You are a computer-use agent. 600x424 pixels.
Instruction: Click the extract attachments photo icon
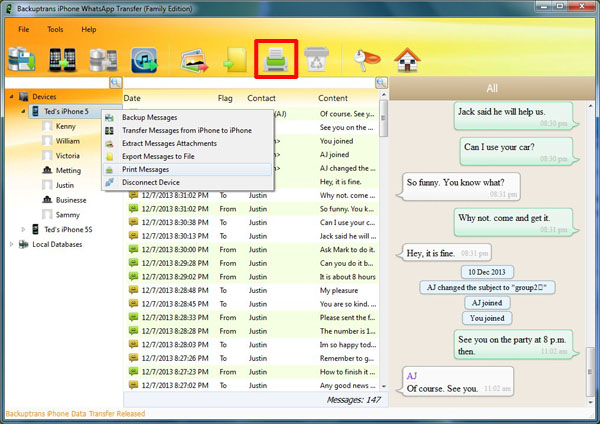pyautogui.click(x=194, y=60)
